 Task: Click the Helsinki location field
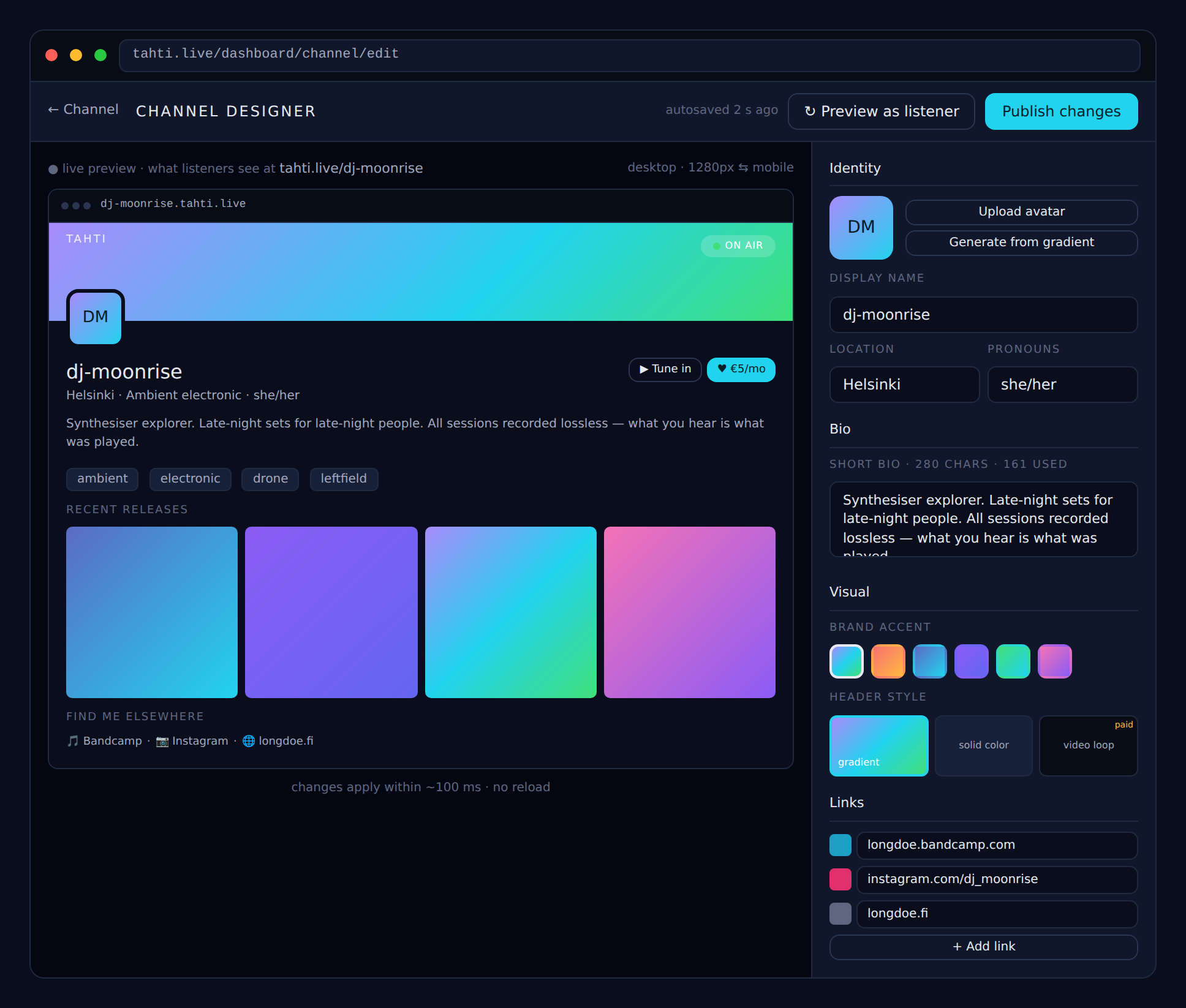point(904,385)
